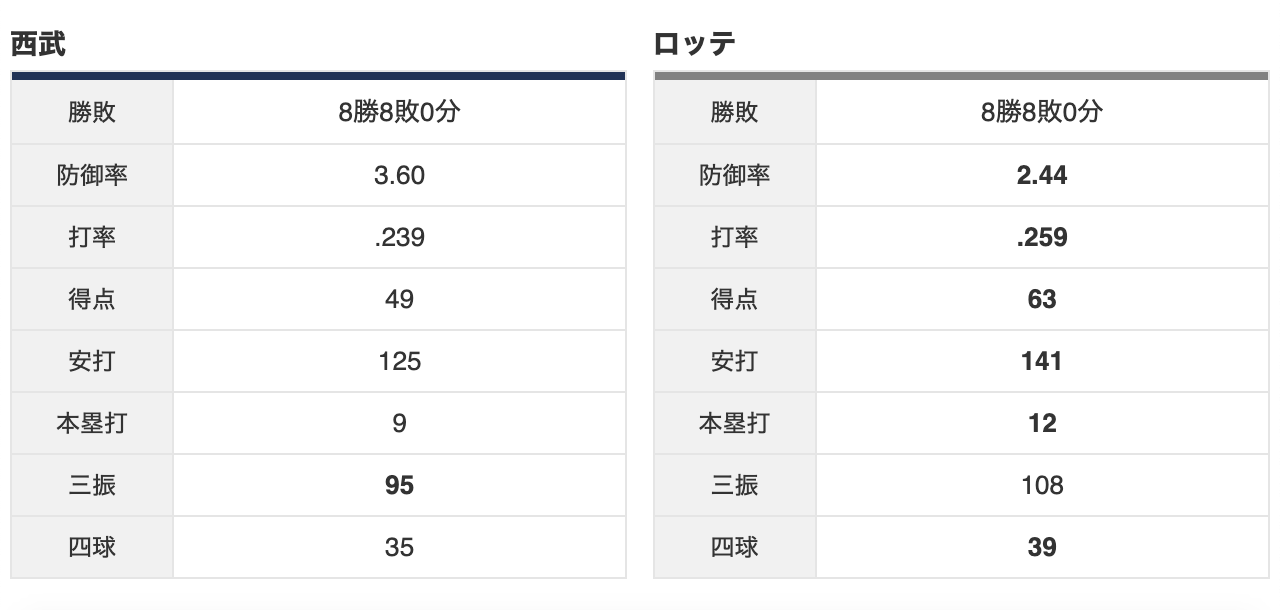Click ロッテ 四球 value 39

click(1042, 547)
